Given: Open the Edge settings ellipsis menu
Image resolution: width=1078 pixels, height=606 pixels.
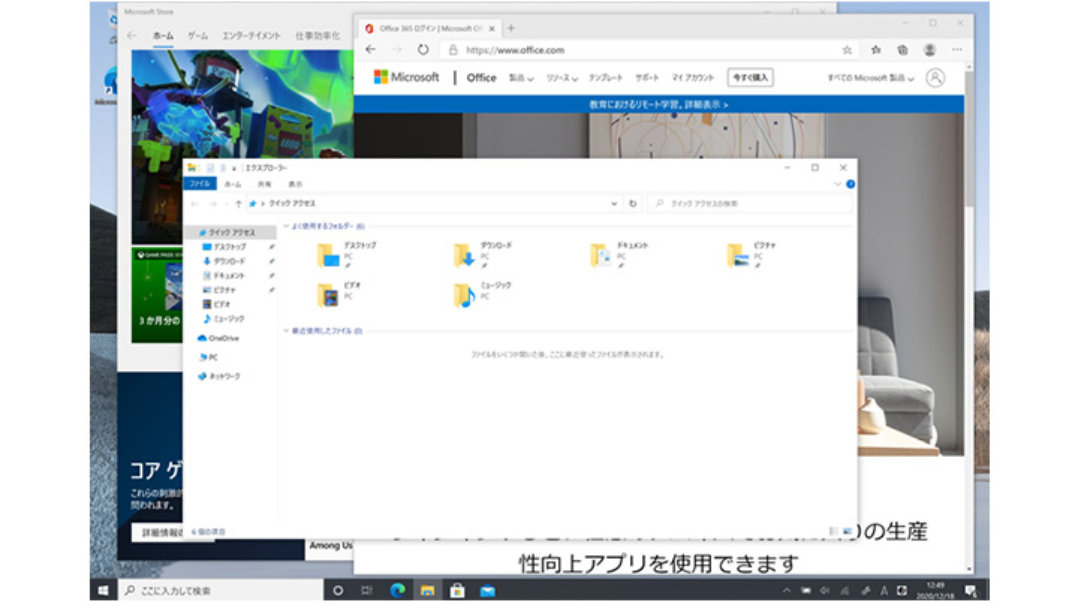Looking at the screenshot, I should [x=957, y=50].
